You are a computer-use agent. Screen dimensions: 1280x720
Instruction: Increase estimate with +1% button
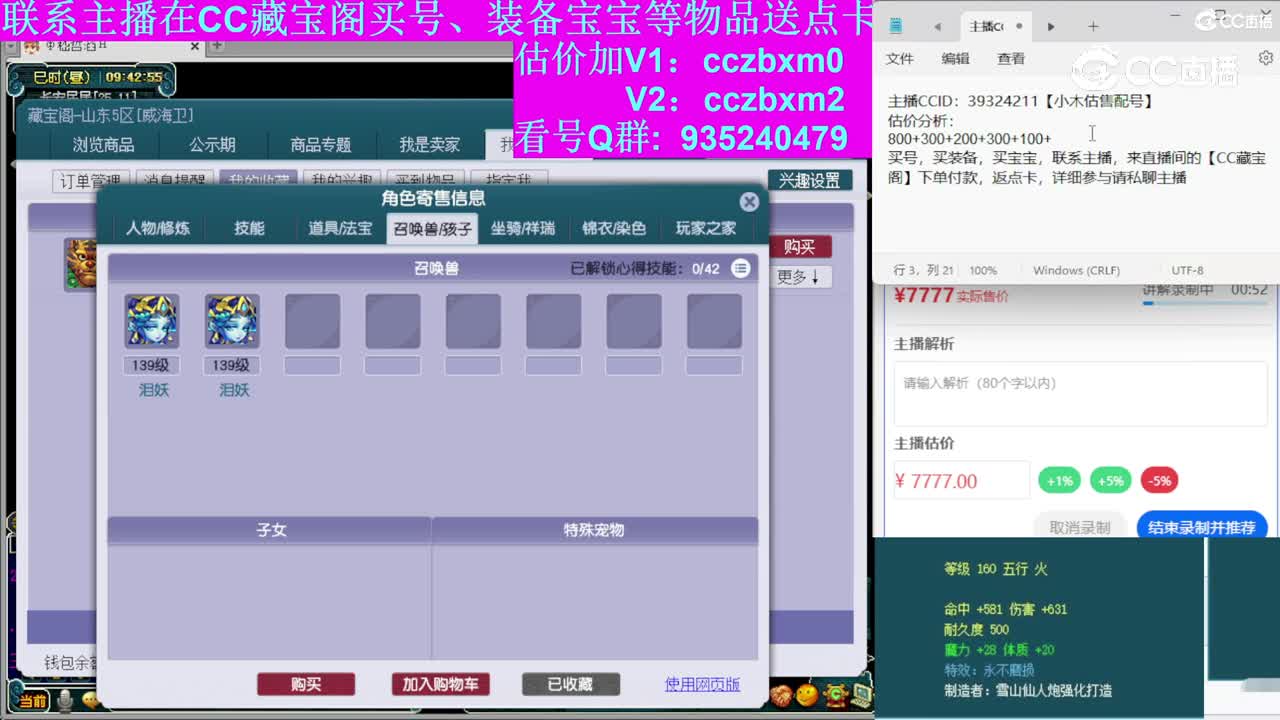pyautogui.click(x=1059, y=481)
